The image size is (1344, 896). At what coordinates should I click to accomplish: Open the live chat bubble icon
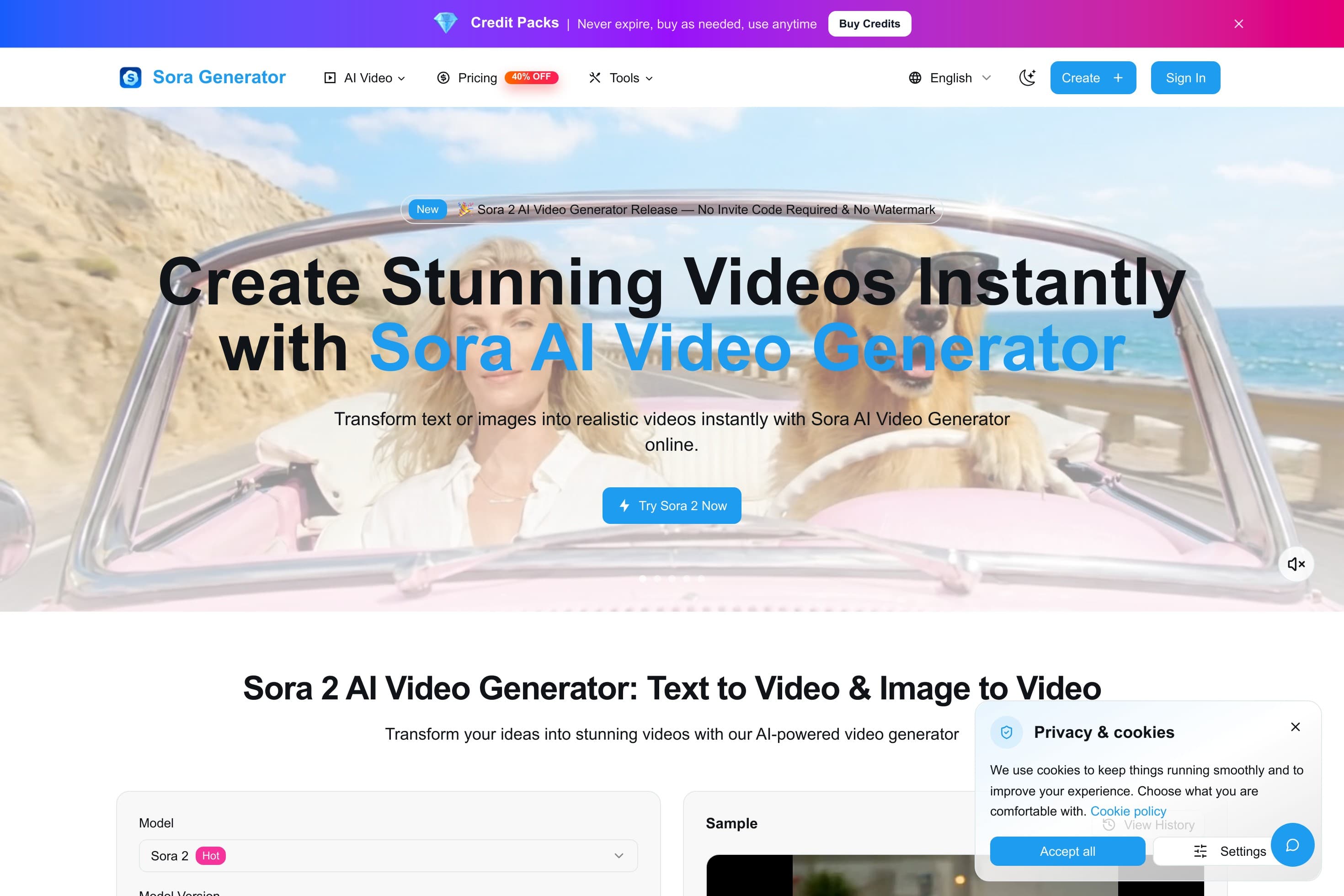coord(1293,845)
